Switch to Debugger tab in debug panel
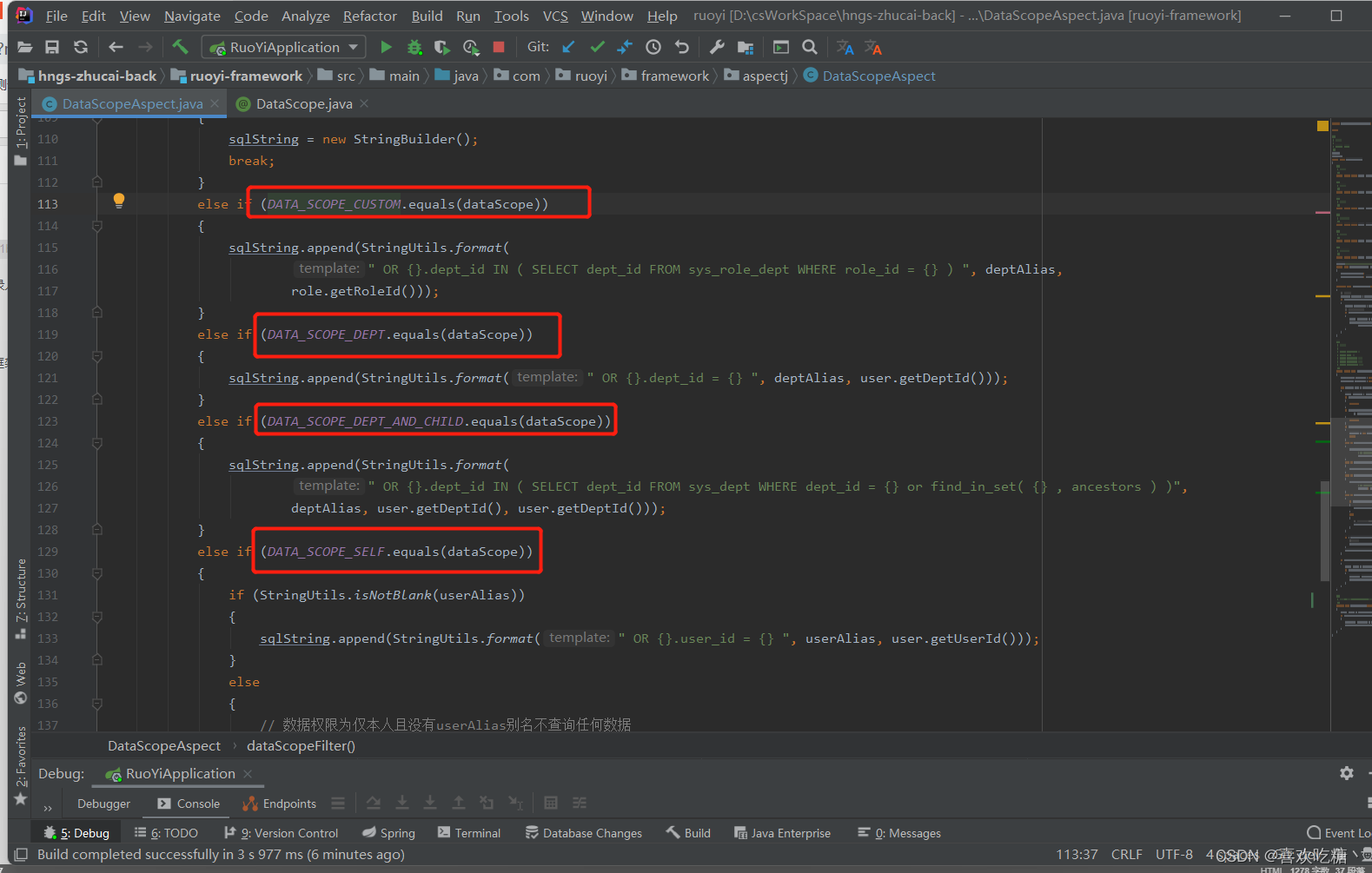 point(103,804)
